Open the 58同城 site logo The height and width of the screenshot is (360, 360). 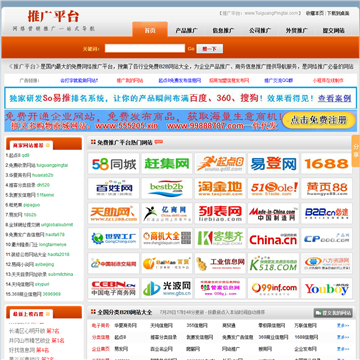click(114, 164)
